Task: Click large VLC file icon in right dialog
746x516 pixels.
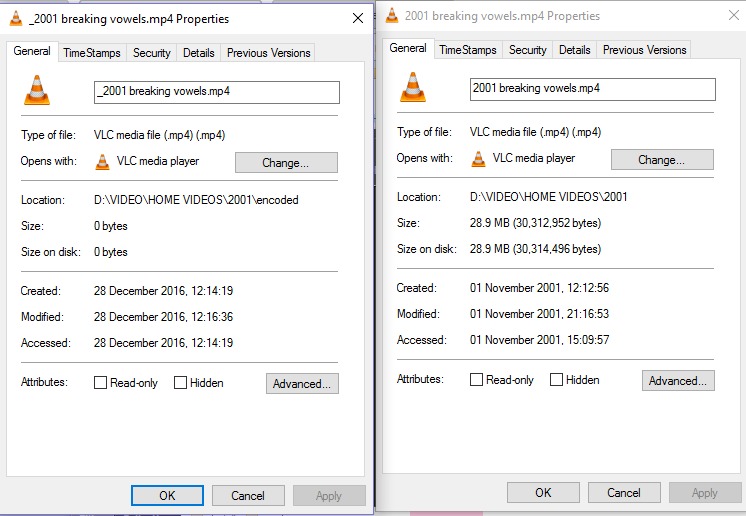Action: coord(413,86)
